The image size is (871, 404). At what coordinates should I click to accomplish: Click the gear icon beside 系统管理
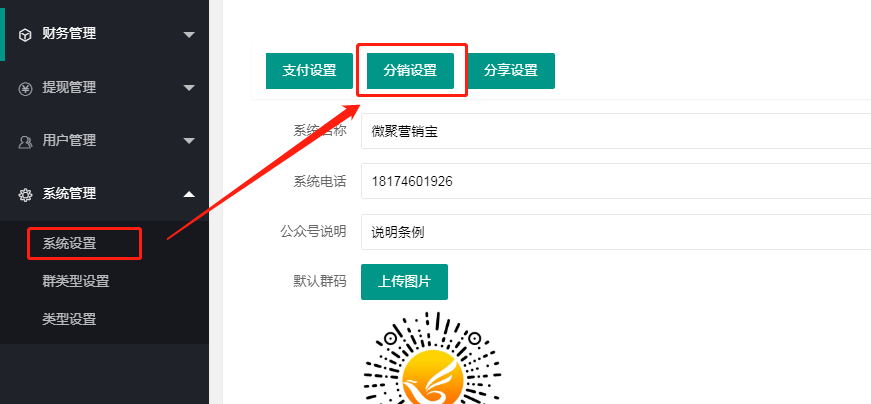[x=25, y=194]
